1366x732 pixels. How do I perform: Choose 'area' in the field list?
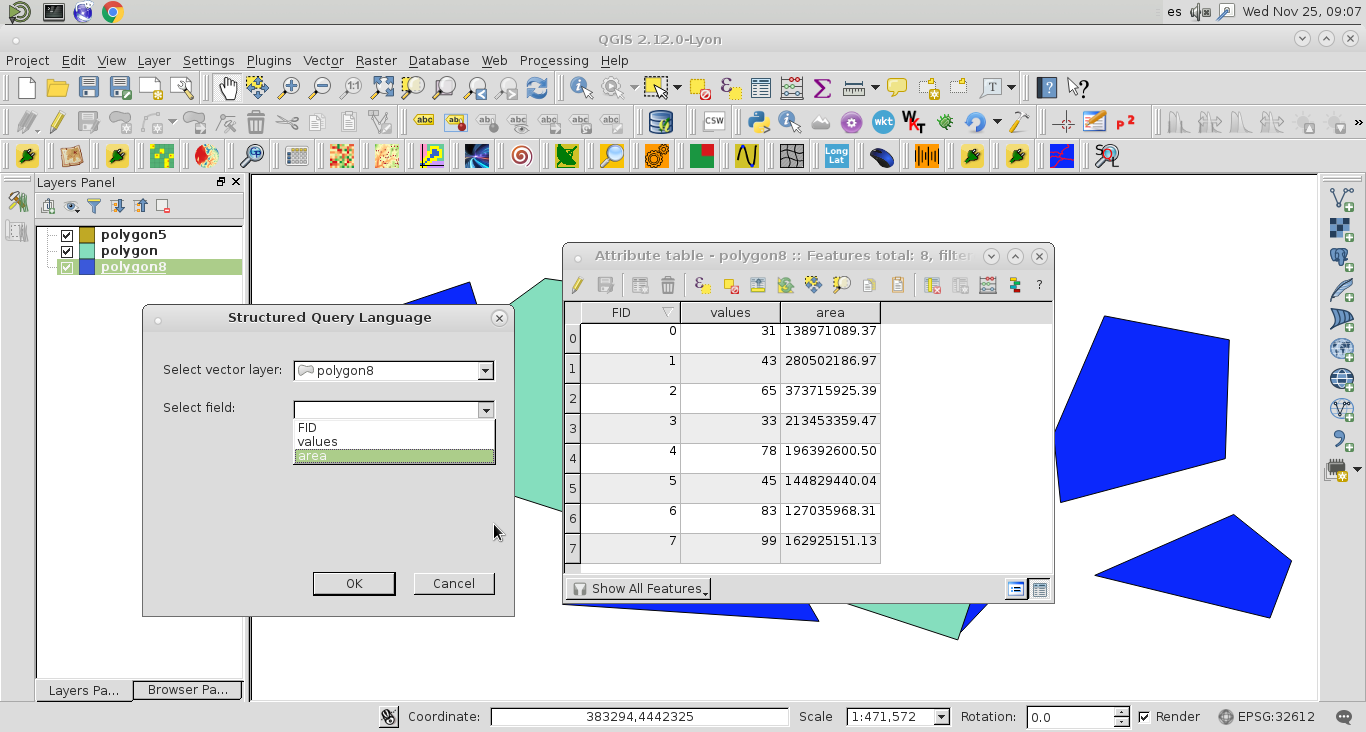(x=394, y=456)
